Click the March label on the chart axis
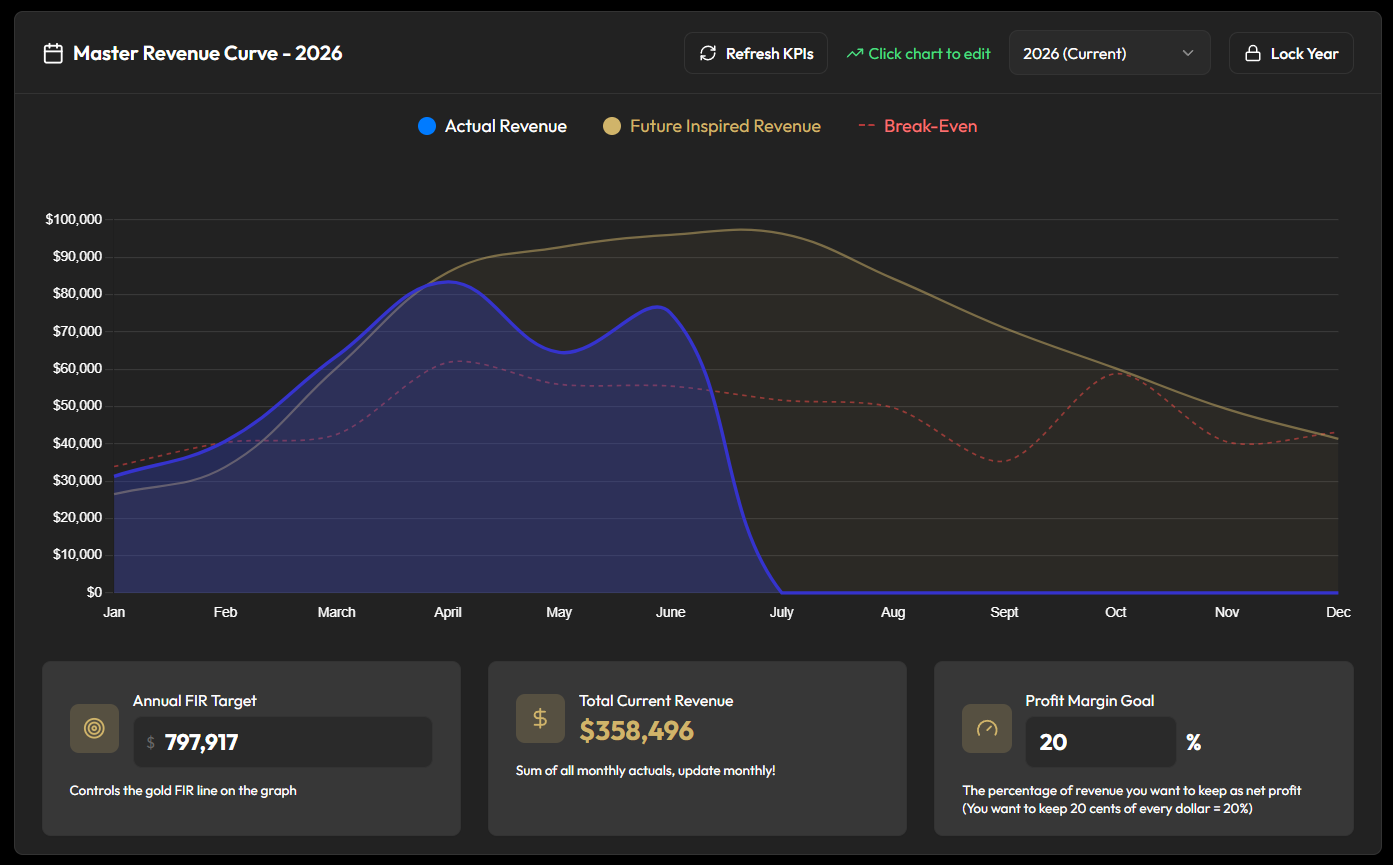This screenshot has height=865, width=1393. 337,612
